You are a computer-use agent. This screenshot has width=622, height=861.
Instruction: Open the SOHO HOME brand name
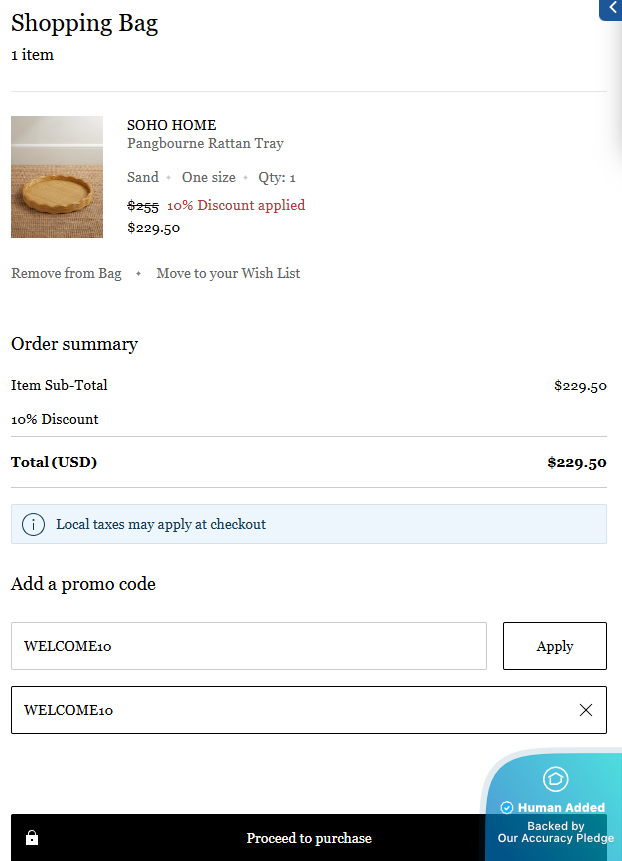[x=171, y=125]
